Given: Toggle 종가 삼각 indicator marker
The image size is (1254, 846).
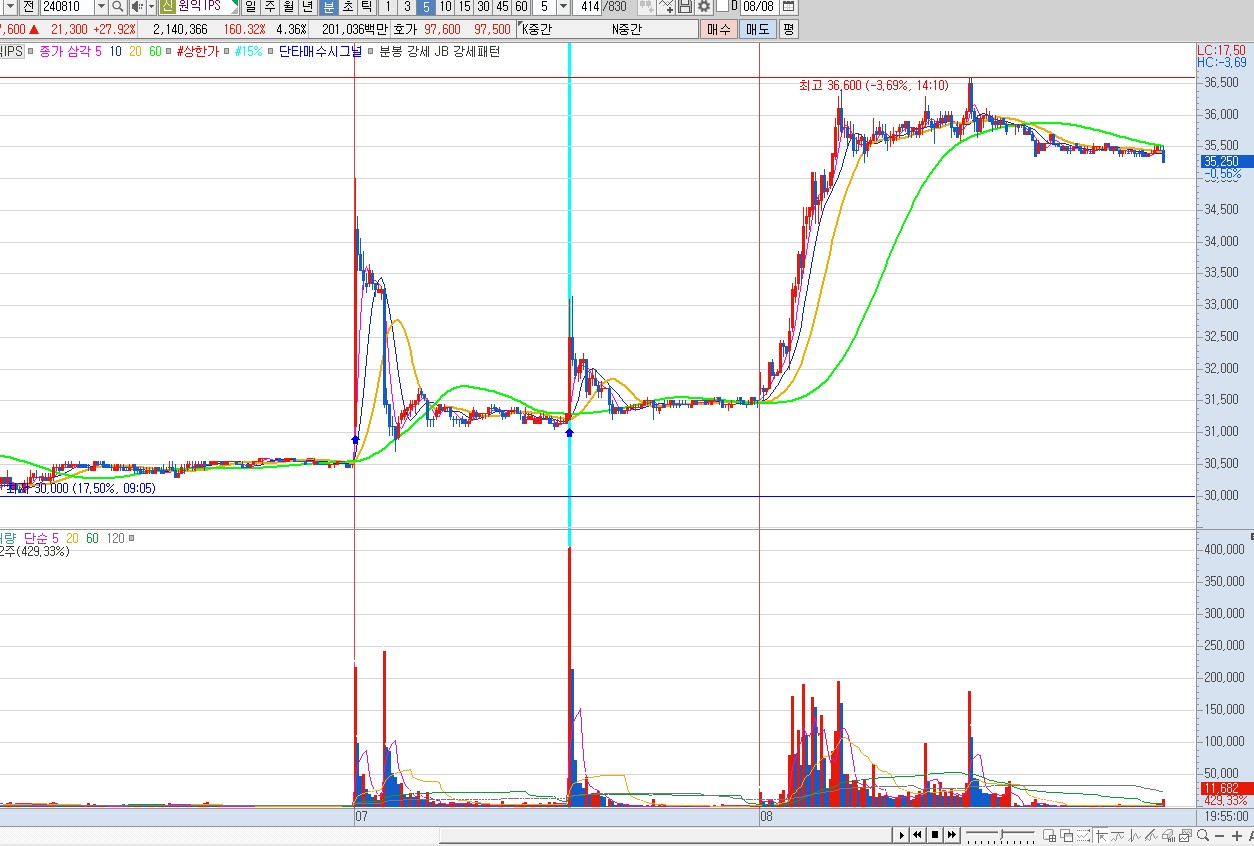Looking at the screenshot, I should point(31,51).
